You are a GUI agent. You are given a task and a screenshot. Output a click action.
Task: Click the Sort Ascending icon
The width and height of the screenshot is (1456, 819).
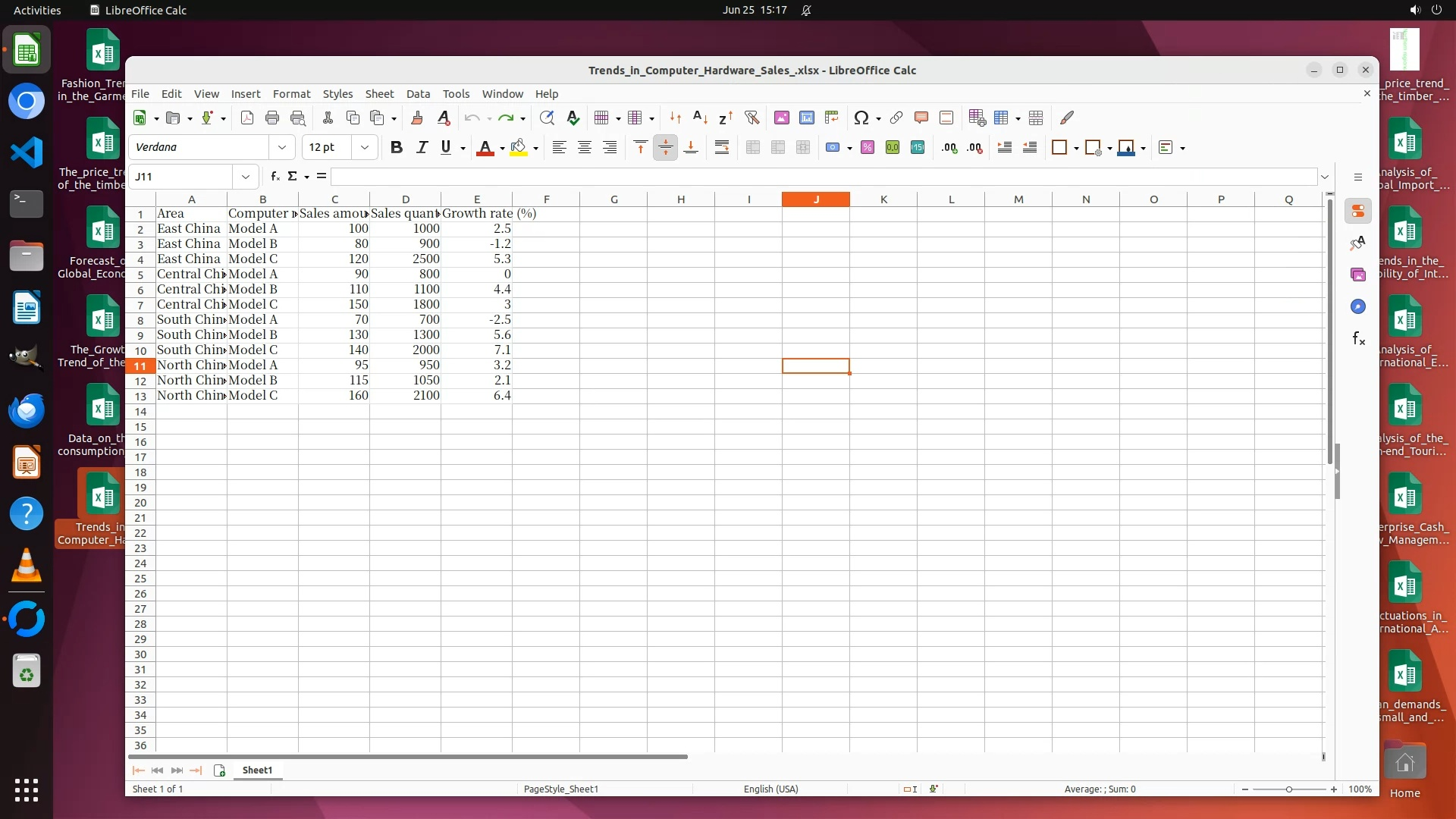[700, 118]
